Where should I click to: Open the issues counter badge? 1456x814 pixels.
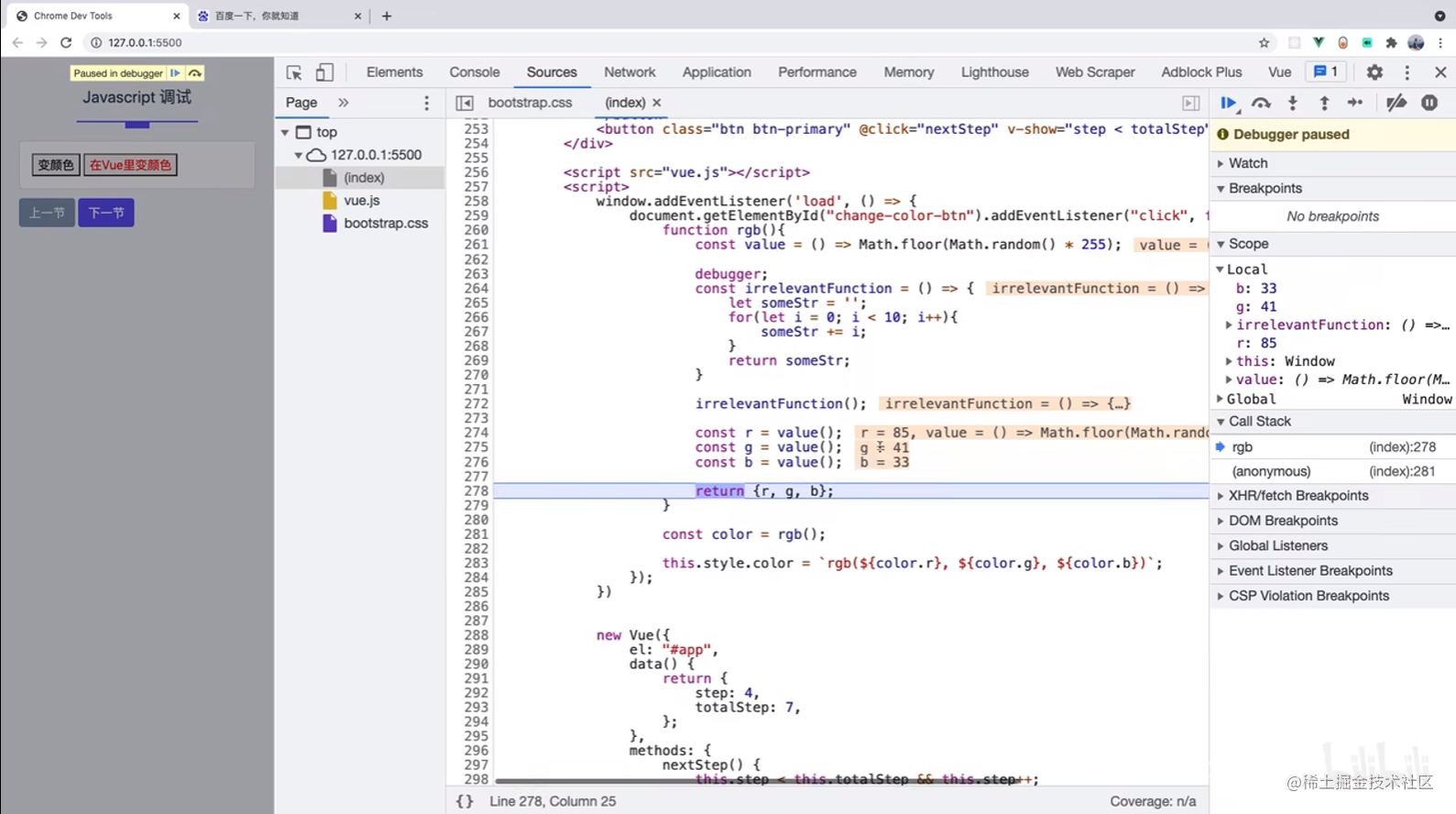click(1326, 71)
